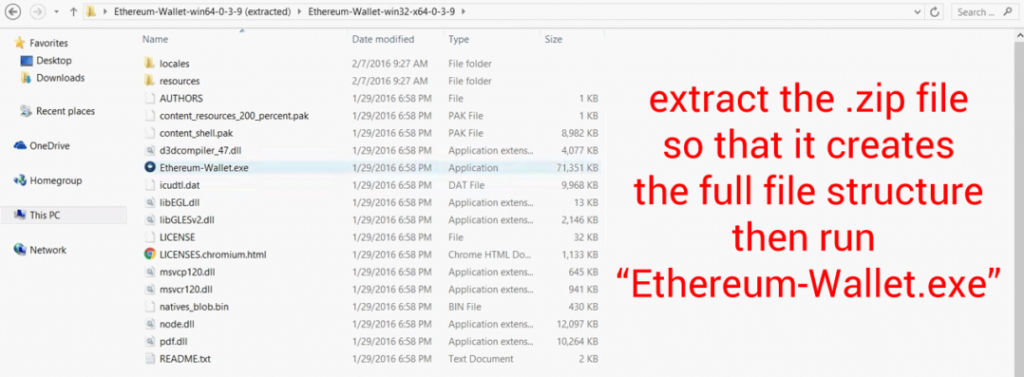Select the msvcr120.dll file icon
The height and width of the screenshot is (377, 1024).
(x=150, y=289)
